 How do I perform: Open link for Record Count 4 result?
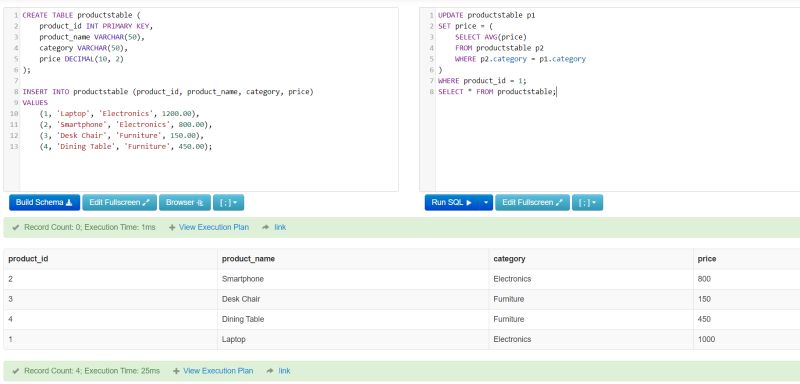[x=284, y=371]
